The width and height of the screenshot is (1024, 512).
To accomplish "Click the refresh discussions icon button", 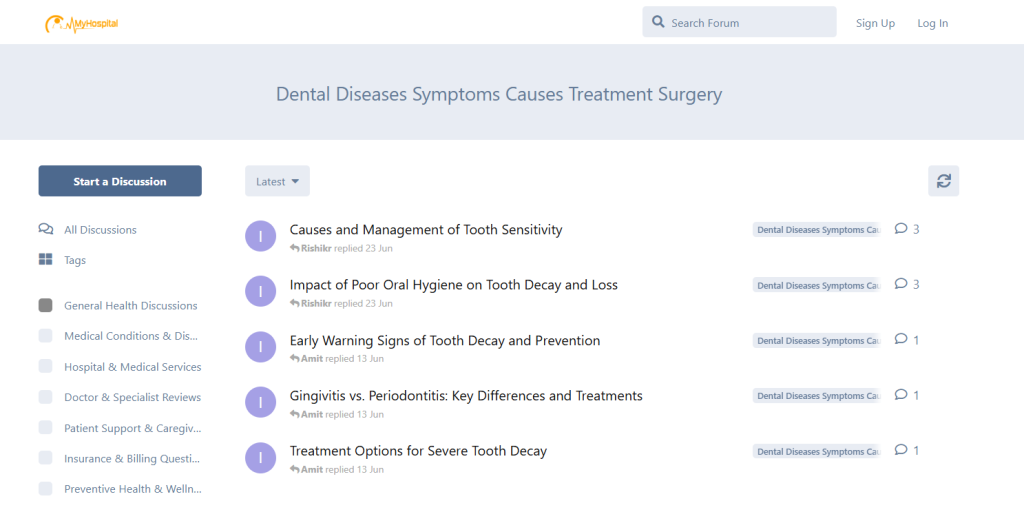I will [x=943, y=181].
